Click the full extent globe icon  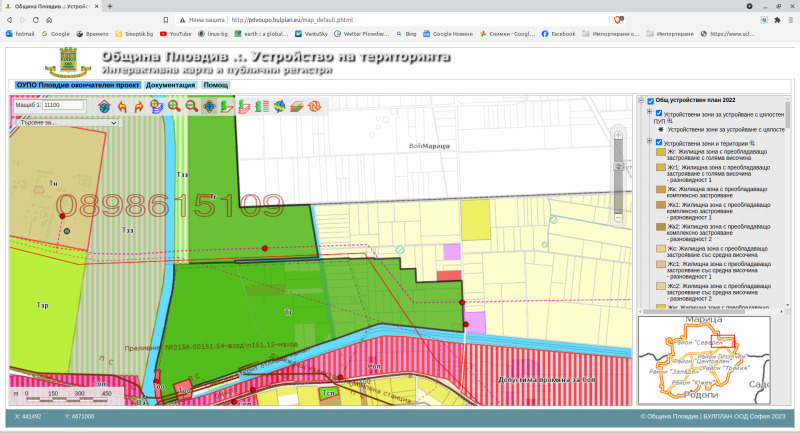click(x=104, y=105)
